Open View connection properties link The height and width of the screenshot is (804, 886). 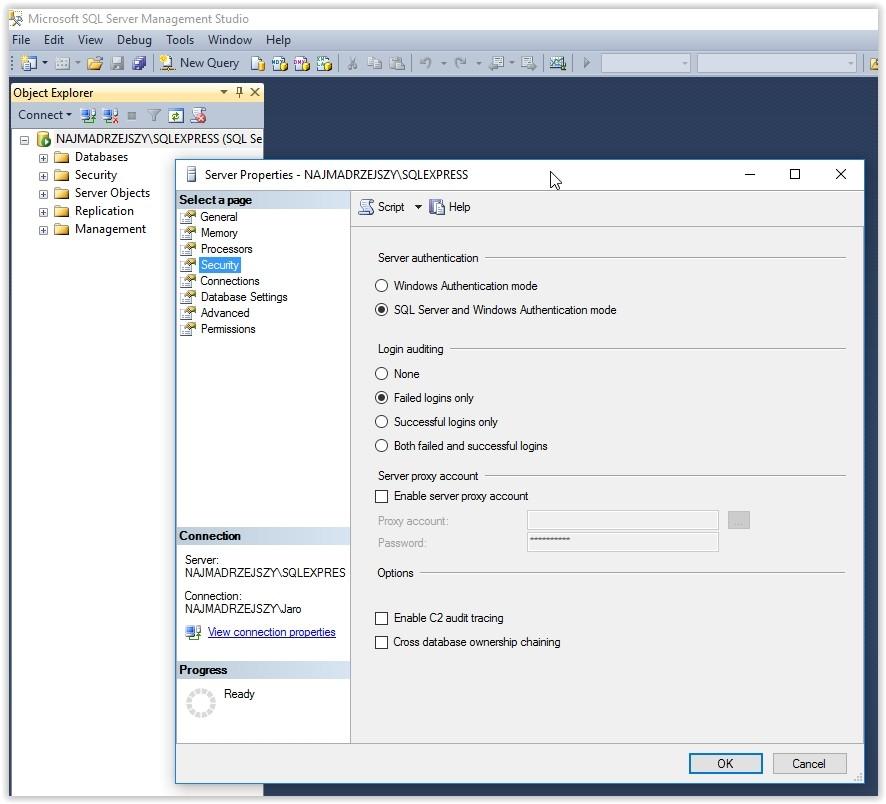pyautogui.click(x=271, y=632)
